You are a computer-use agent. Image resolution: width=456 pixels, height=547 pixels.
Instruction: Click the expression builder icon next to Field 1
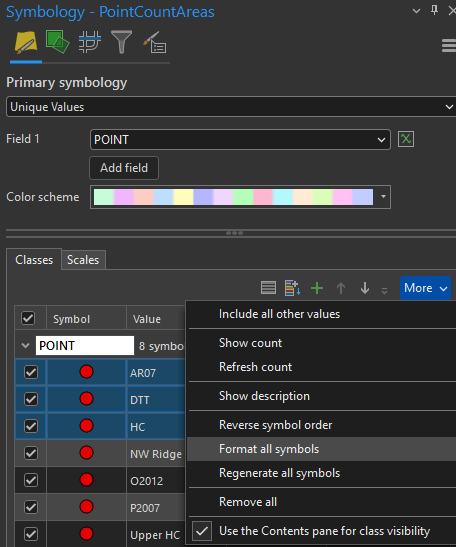pyautogui.click(x=406, y=139)
